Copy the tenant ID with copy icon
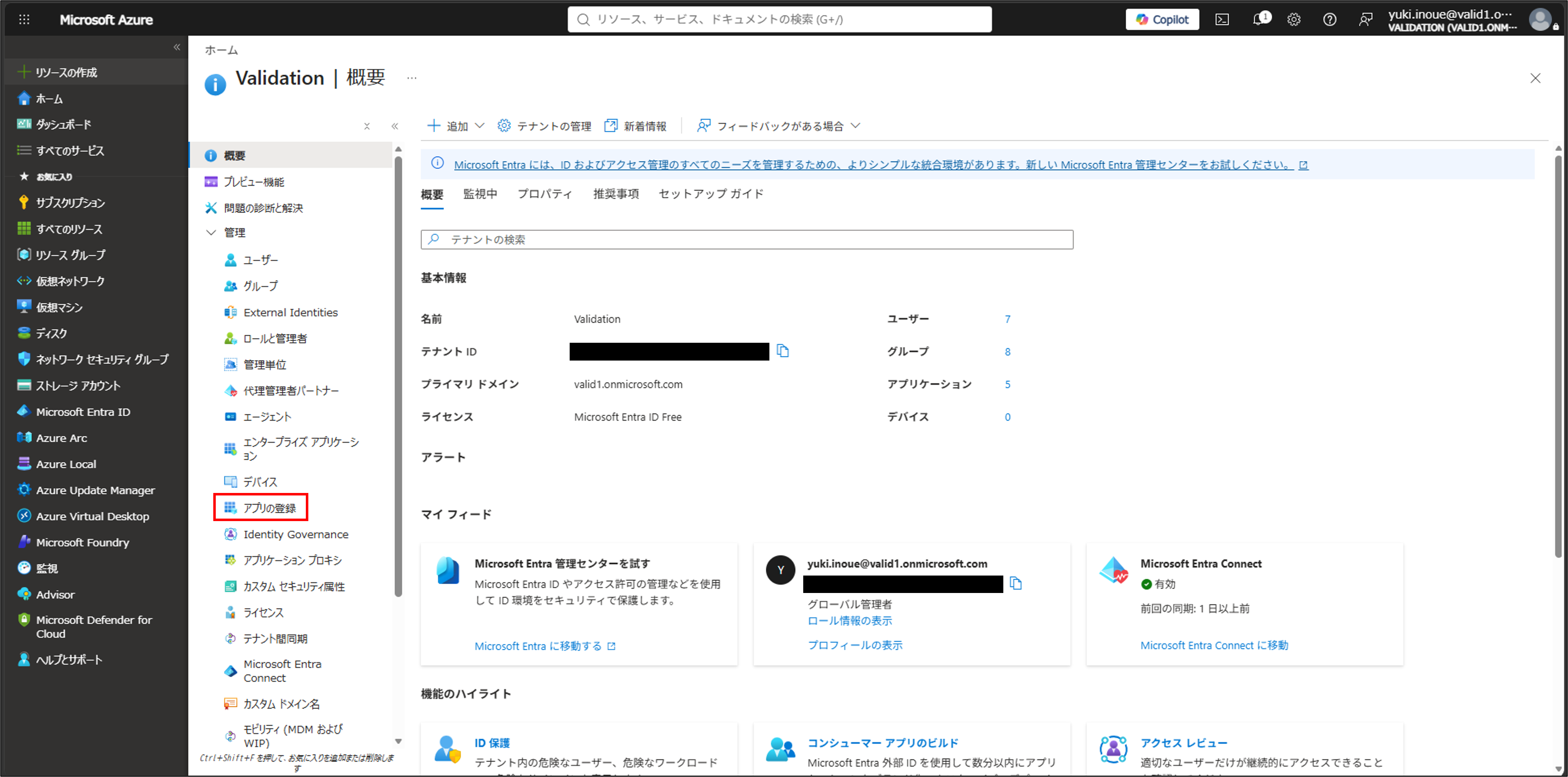This screenshot has height=777, width=1568. click(783, 351)
